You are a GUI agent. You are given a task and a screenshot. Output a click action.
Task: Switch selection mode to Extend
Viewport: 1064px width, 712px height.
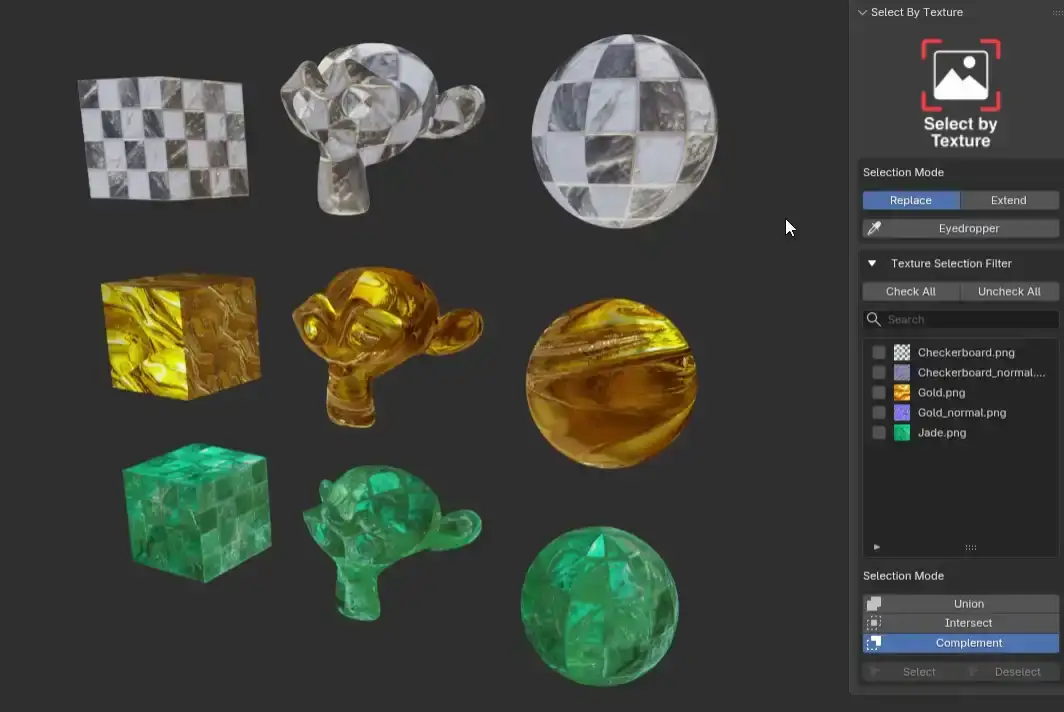(x=1009, y=200)
